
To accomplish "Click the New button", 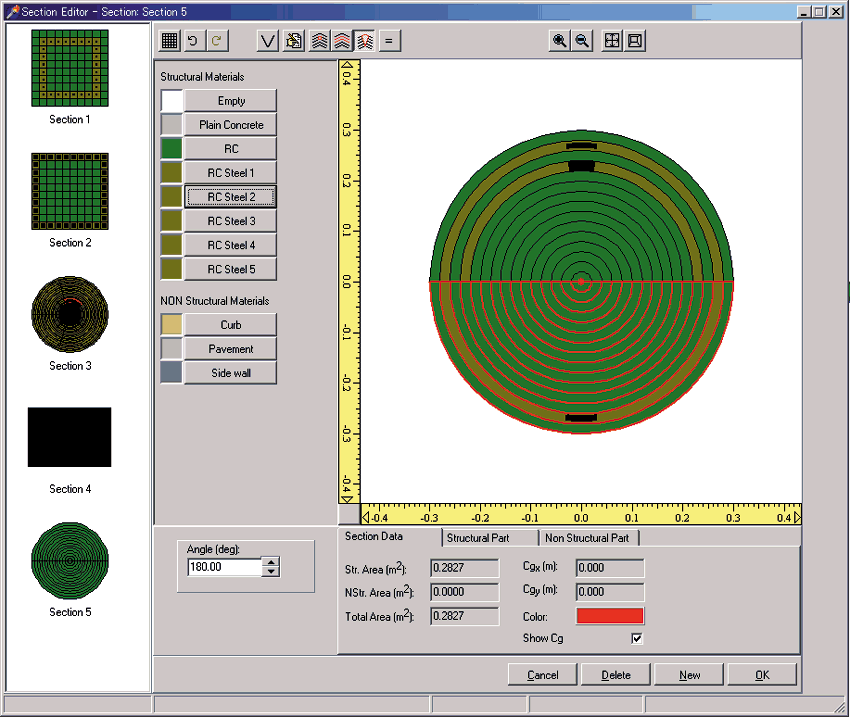I will (x=689, y=675).
